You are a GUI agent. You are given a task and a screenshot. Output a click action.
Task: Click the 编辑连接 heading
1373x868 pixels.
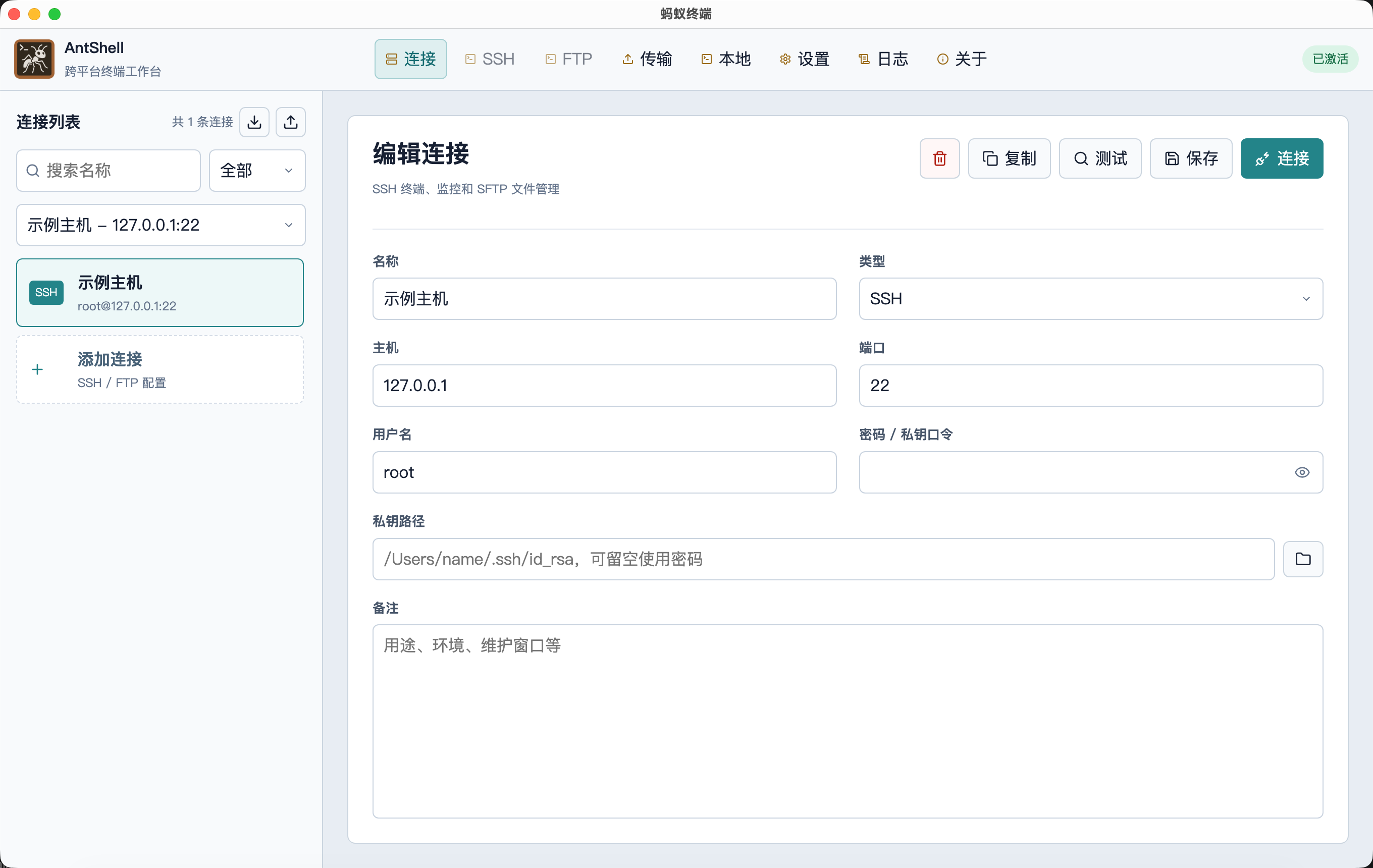tap(421, 154)
